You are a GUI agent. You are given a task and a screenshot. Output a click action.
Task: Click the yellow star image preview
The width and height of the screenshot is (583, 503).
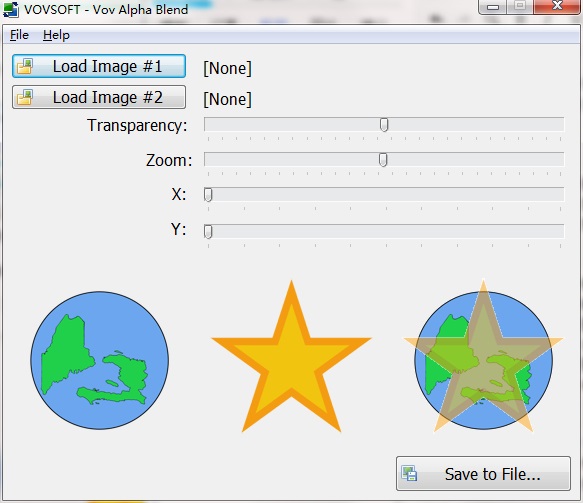coord(292,357)
